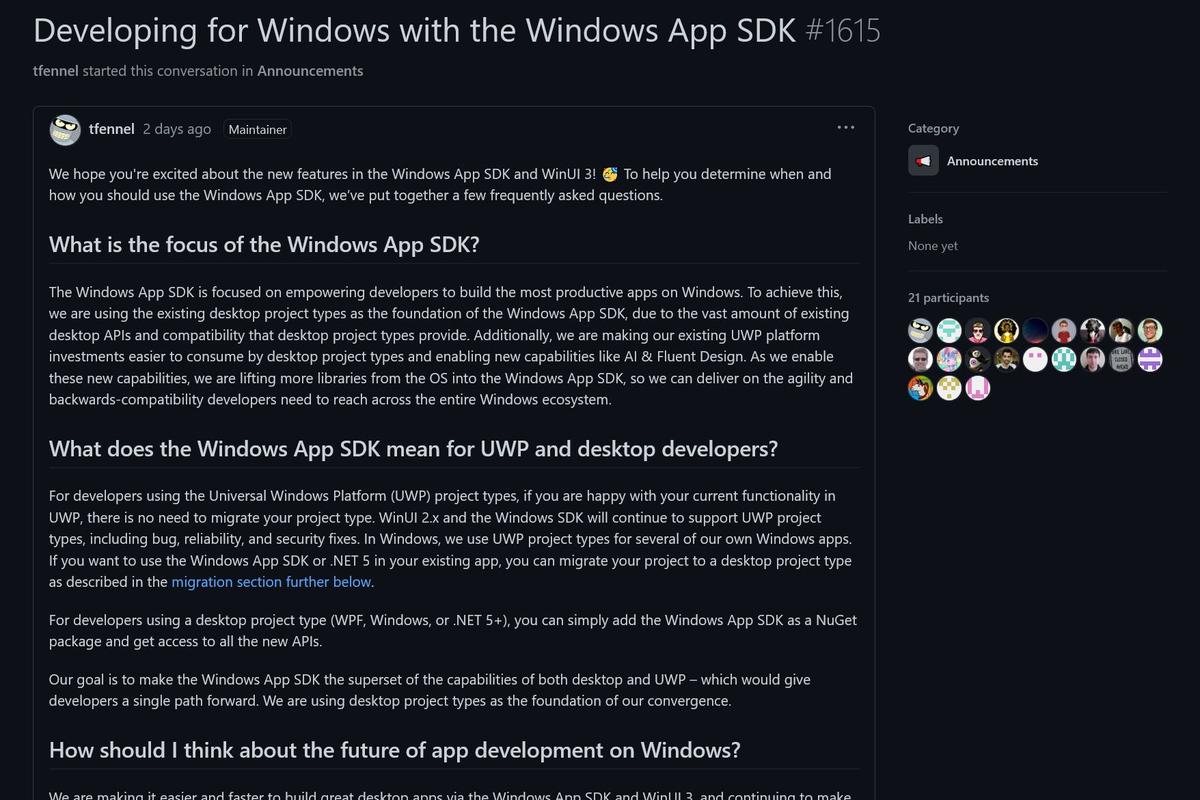
Task: Open the post options three-dot menu
Action: (x=846, y=128)
